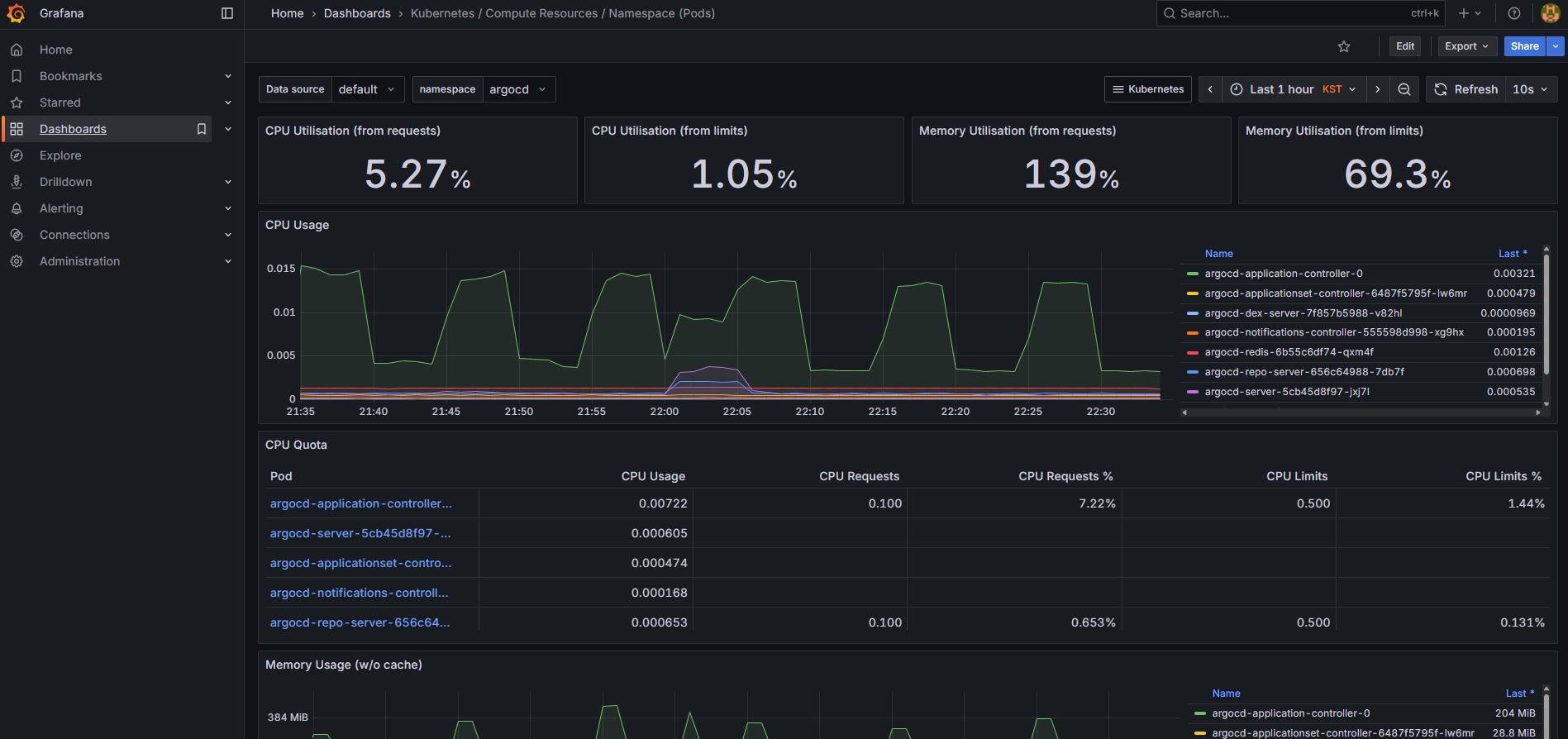Open the 10s refresh interval dropdown
The image size is (1568, 739).
click(x=1530, y=89)
